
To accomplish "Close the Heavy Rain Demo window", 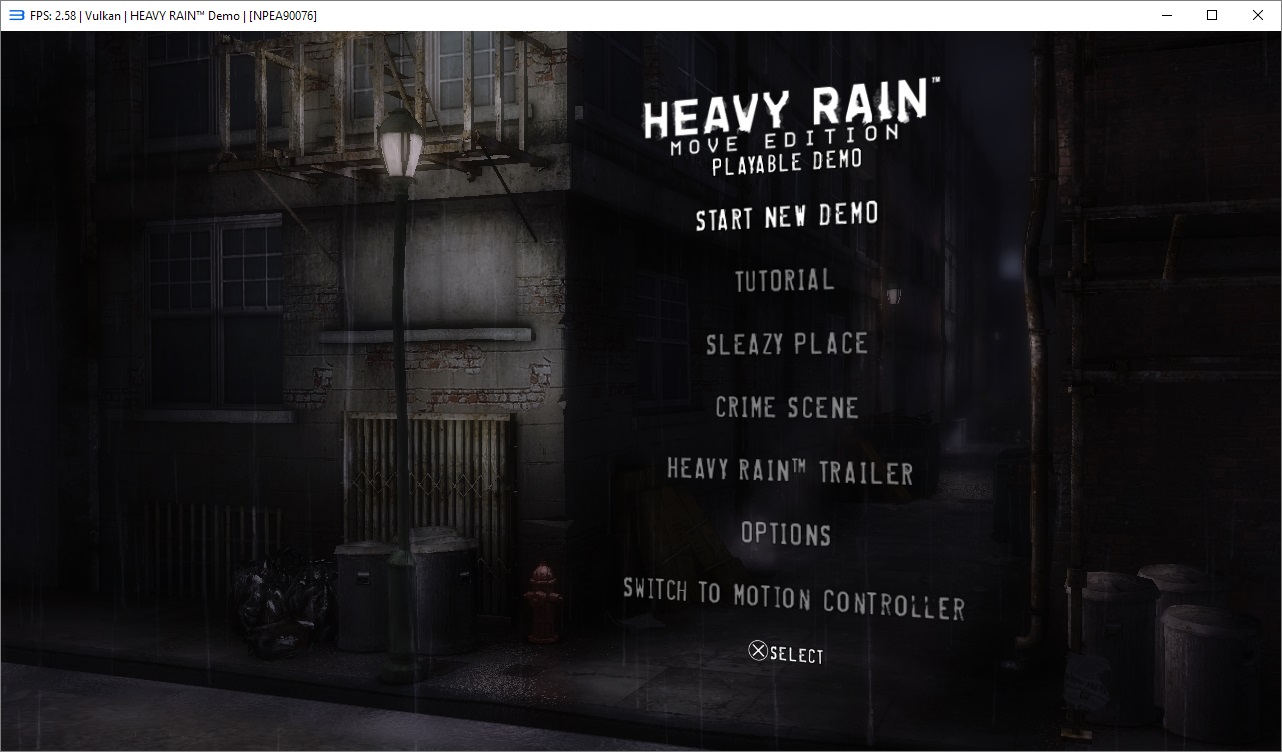I will [x=1258, y=15].
